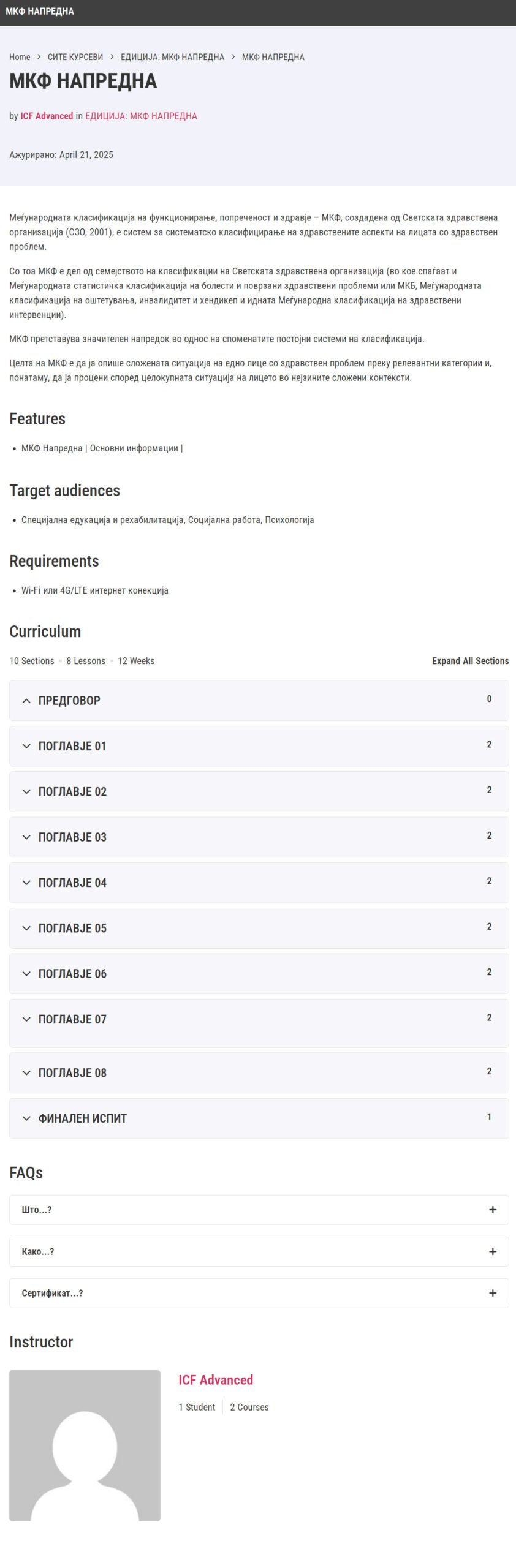Open ICF Advanced instructor name link
The width and height of the screenshot is (516, 1568).
tap(216, 1380)
